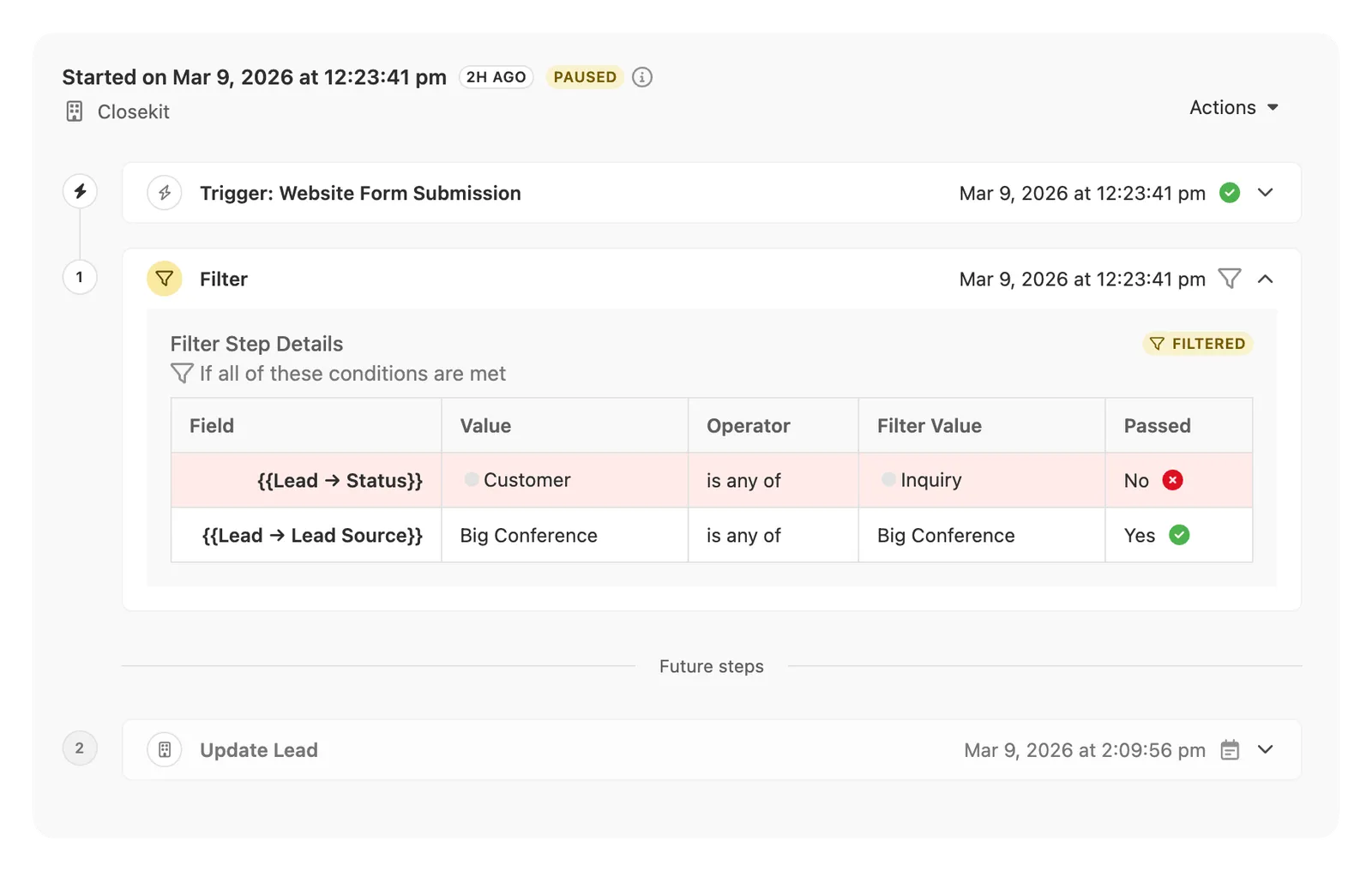Click the 'Filter Step Details' heading

[x=256, y=344]
